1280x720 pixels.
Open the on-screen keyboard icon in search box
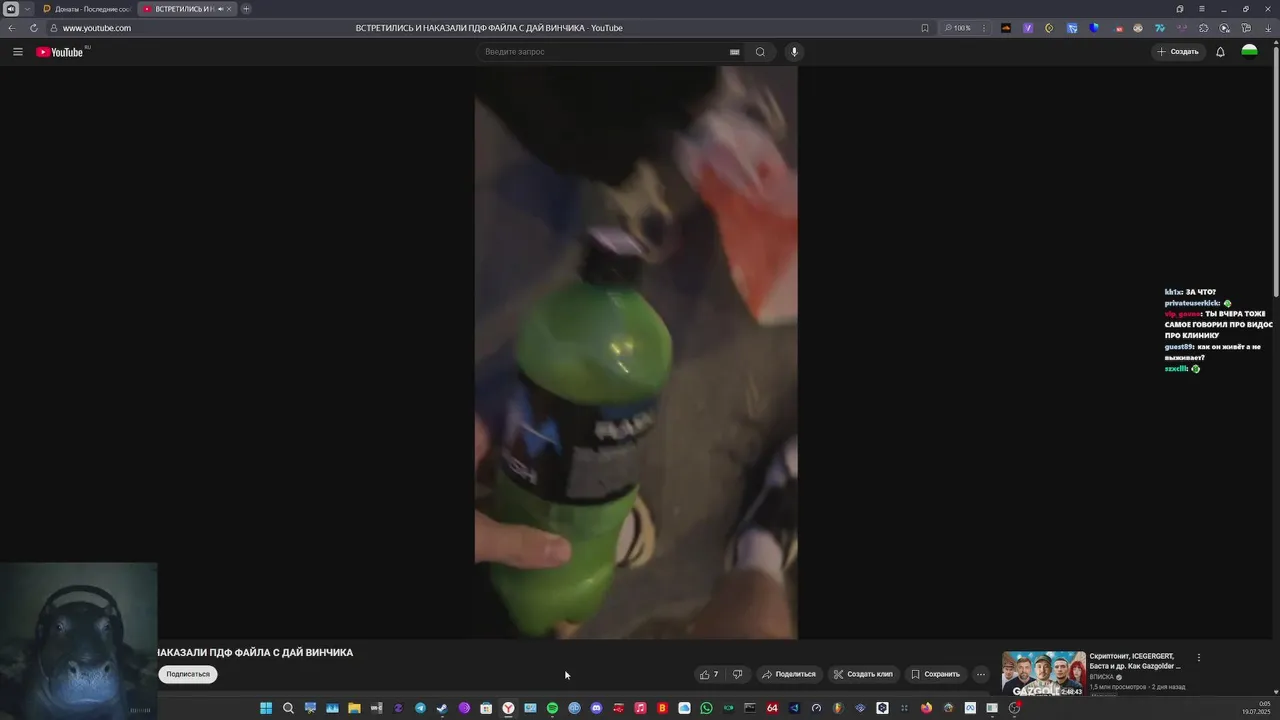point(735,52)
